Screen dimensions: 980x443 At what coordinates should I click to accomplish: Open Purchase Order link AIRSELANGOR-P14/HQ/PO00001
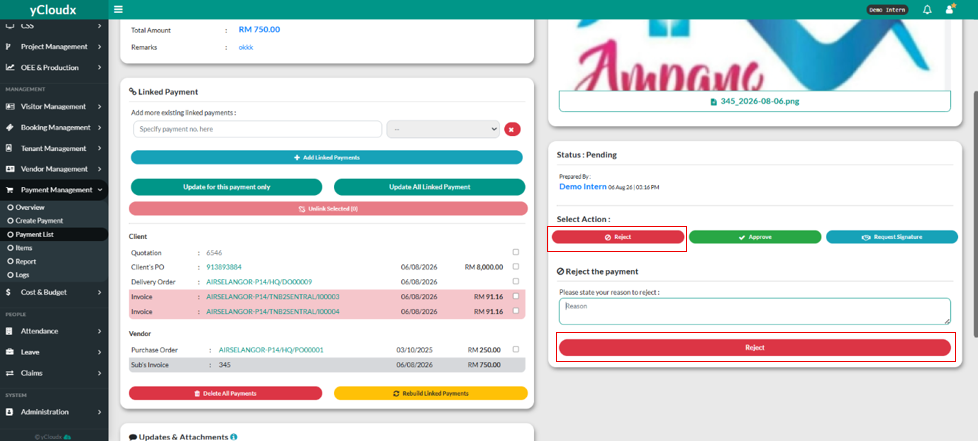(271, 350)
